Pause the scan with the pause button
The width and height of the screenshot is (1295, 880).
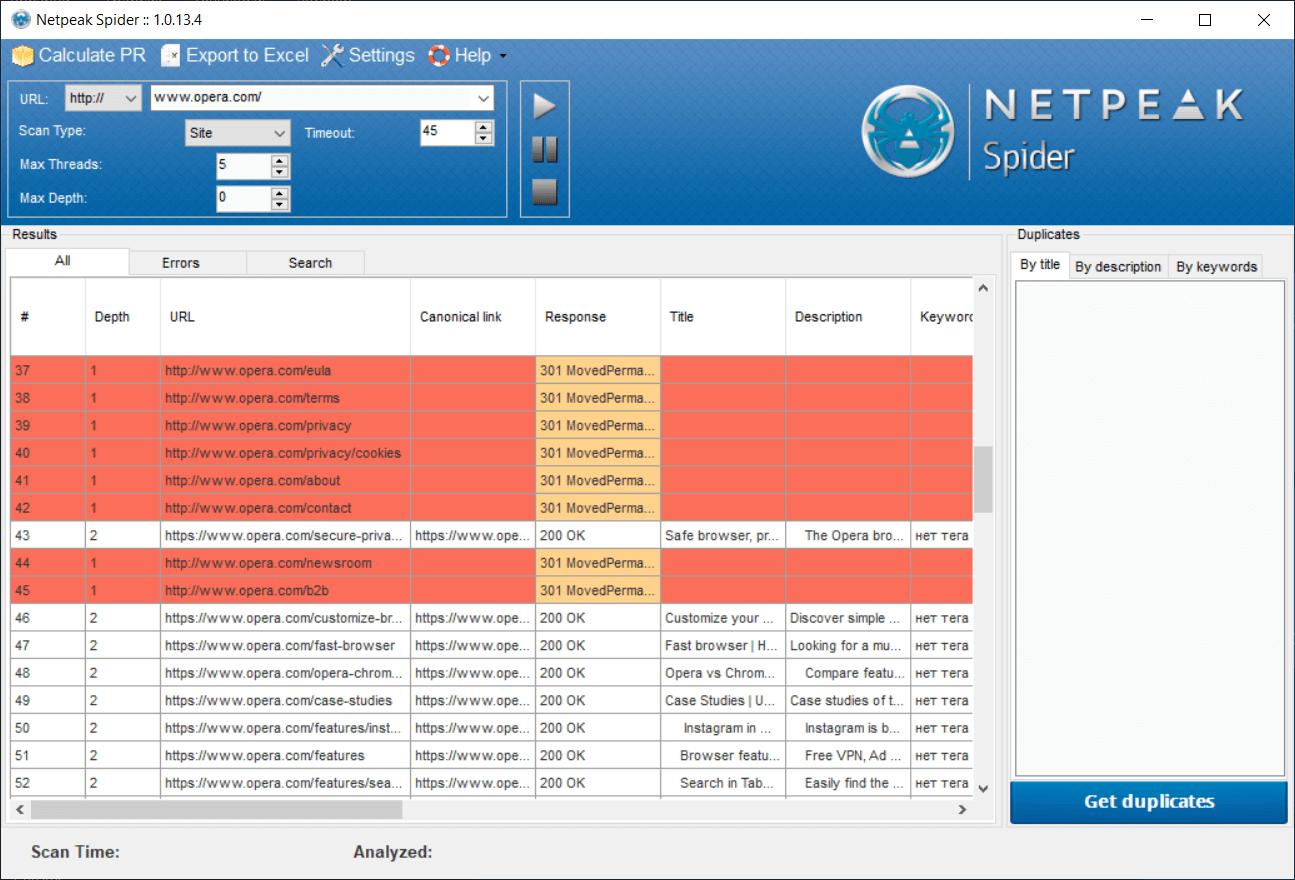(545, 149)
